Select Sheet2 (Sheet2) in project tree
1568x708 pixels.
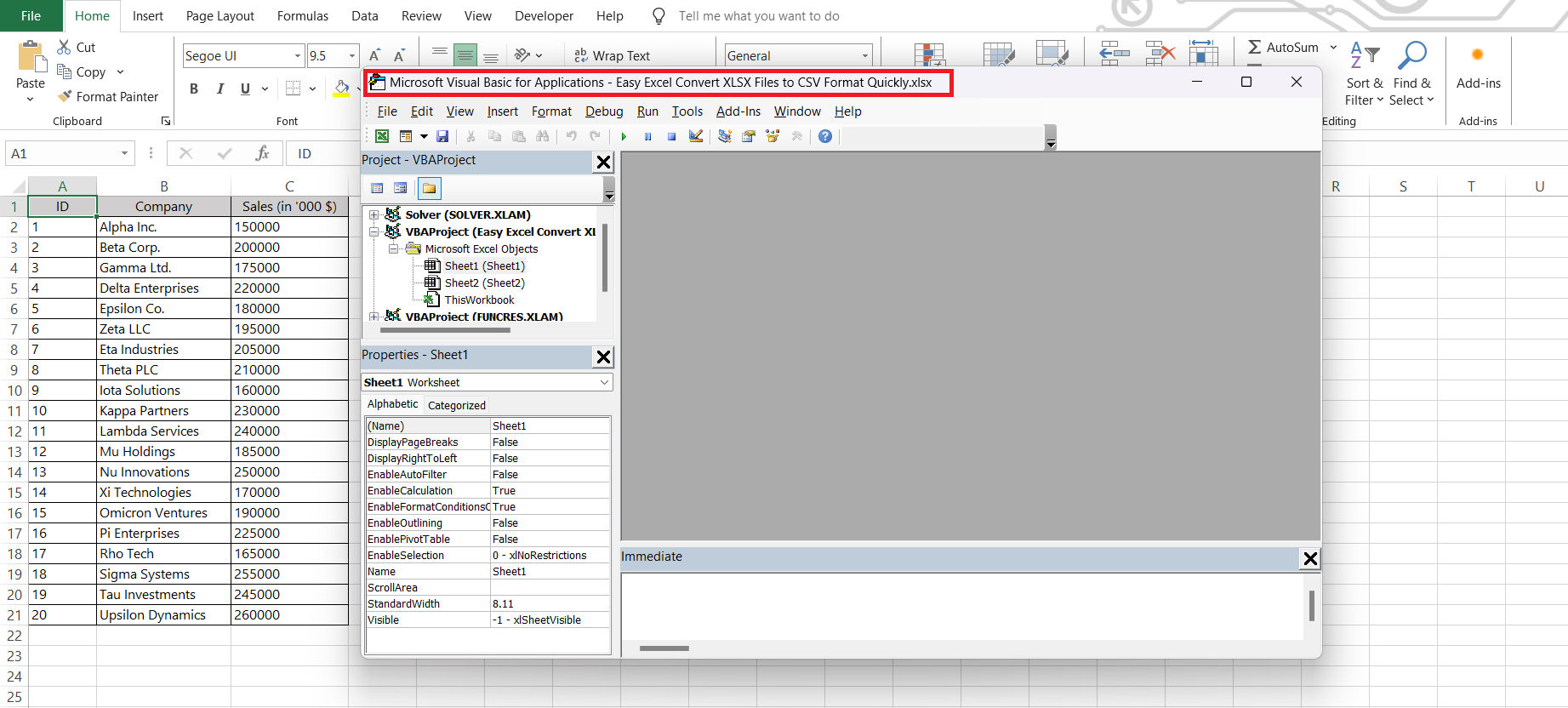coord(484,283)
